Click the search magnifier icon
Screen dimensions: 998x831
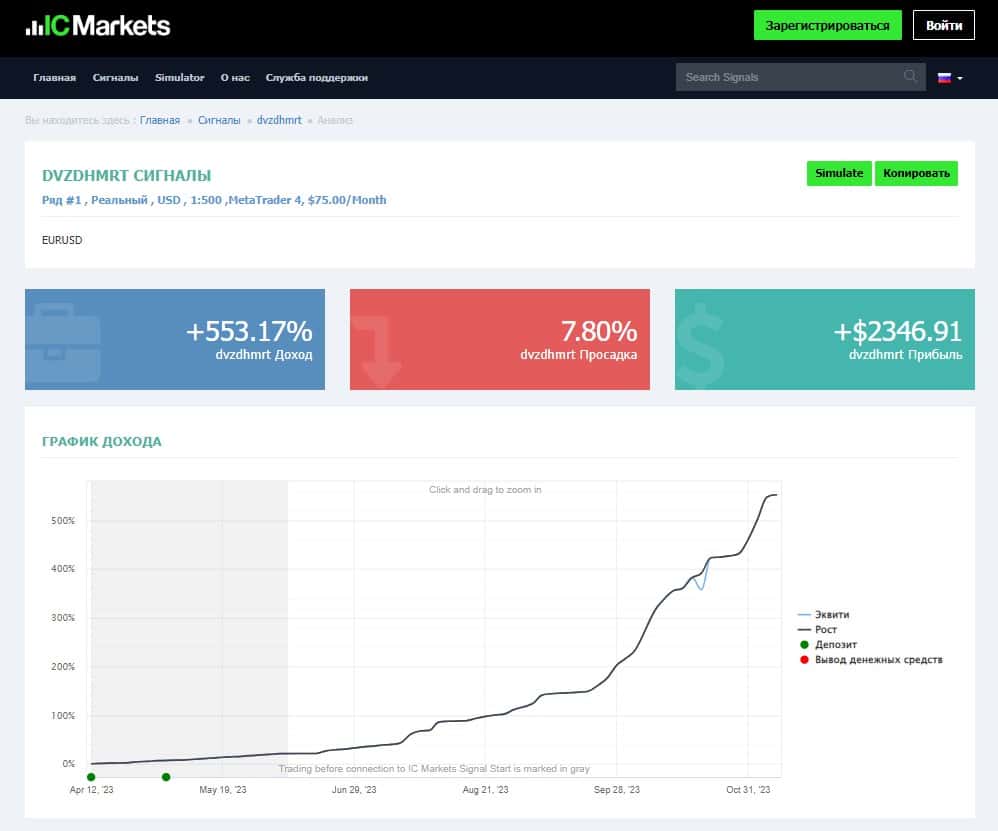(910, 76)
